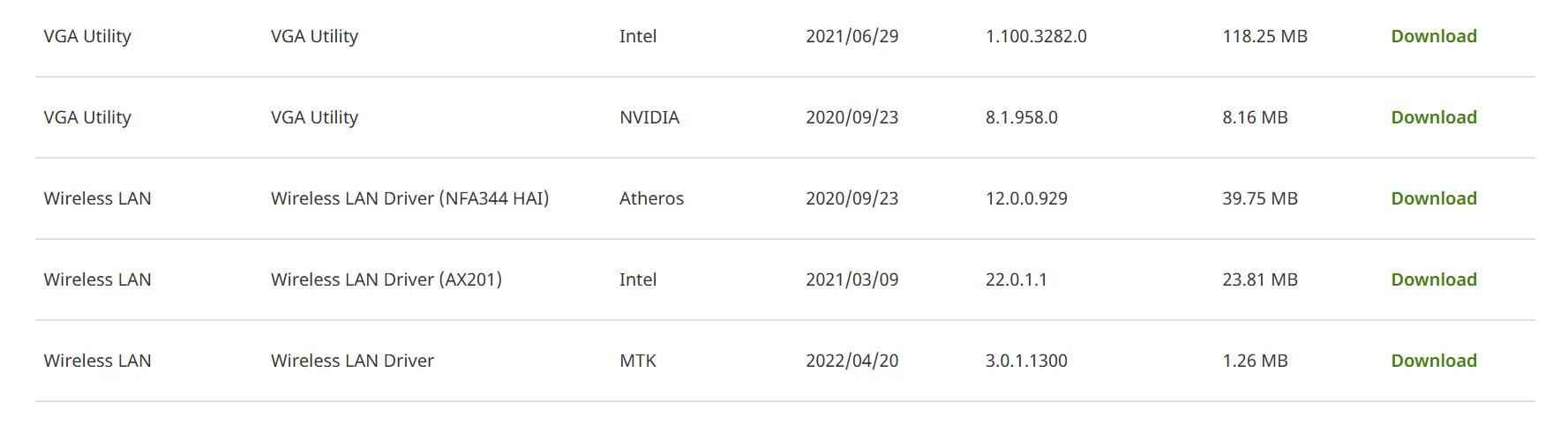Image resolution: width=1568 pixels, height=425 pixels.
Task: Click the version 22.0.1.1 cell
Action: point(1016,280)
